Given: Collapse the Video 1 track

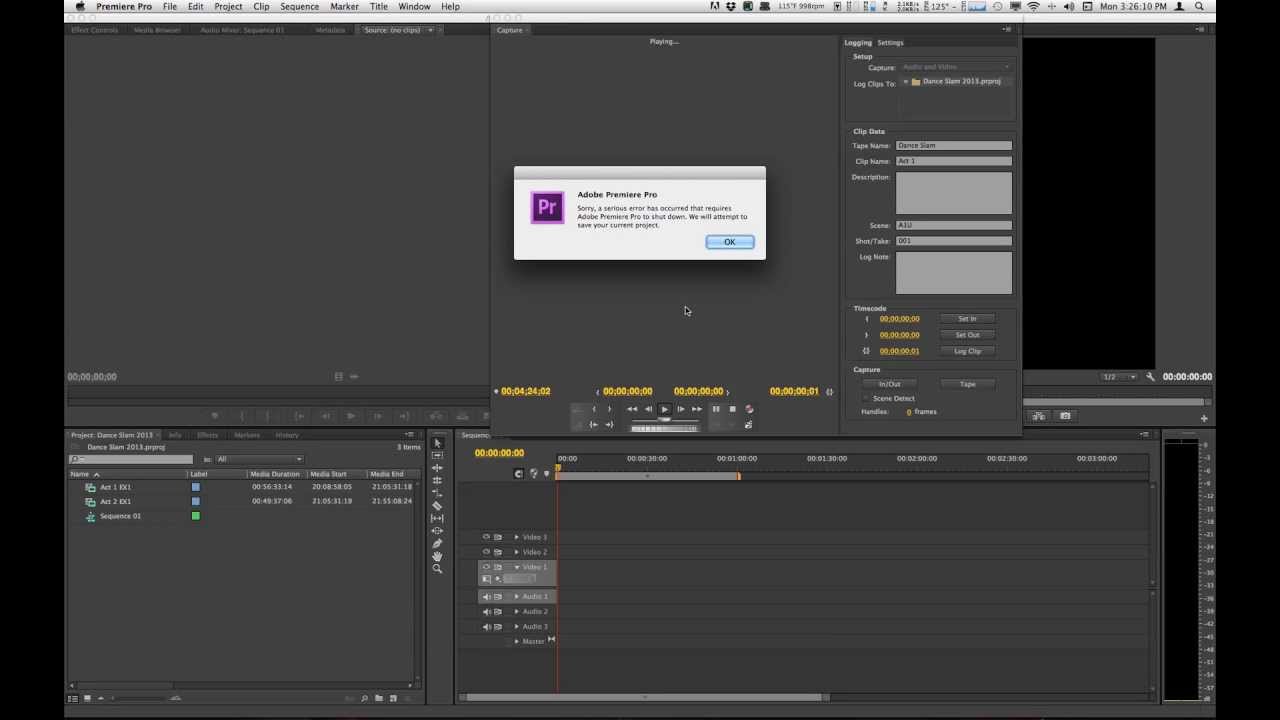Looking at the screenshot, I should point(517,567).
